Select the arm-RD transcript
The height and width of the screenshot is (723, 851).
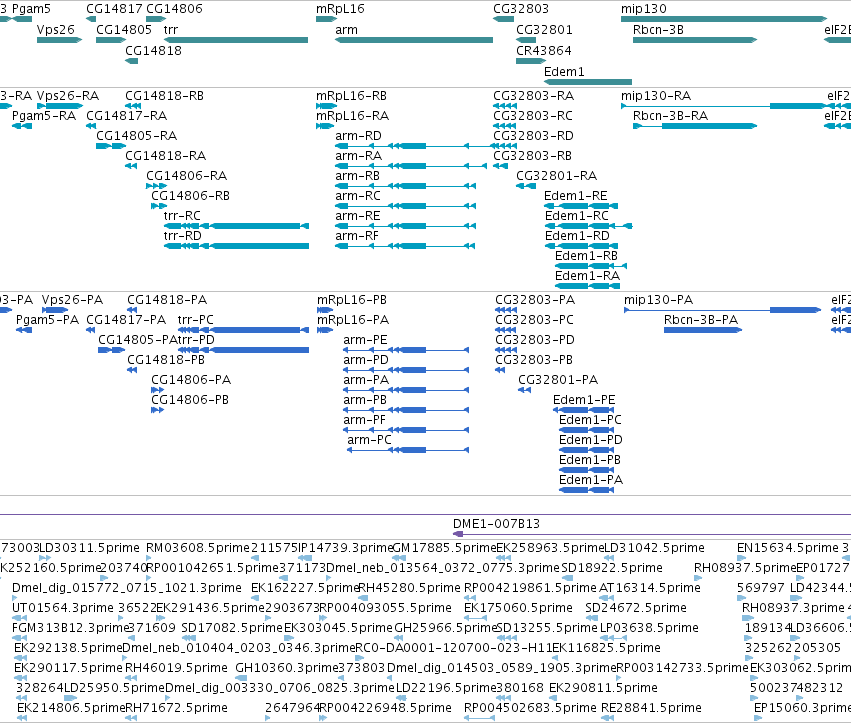[413, 146]
